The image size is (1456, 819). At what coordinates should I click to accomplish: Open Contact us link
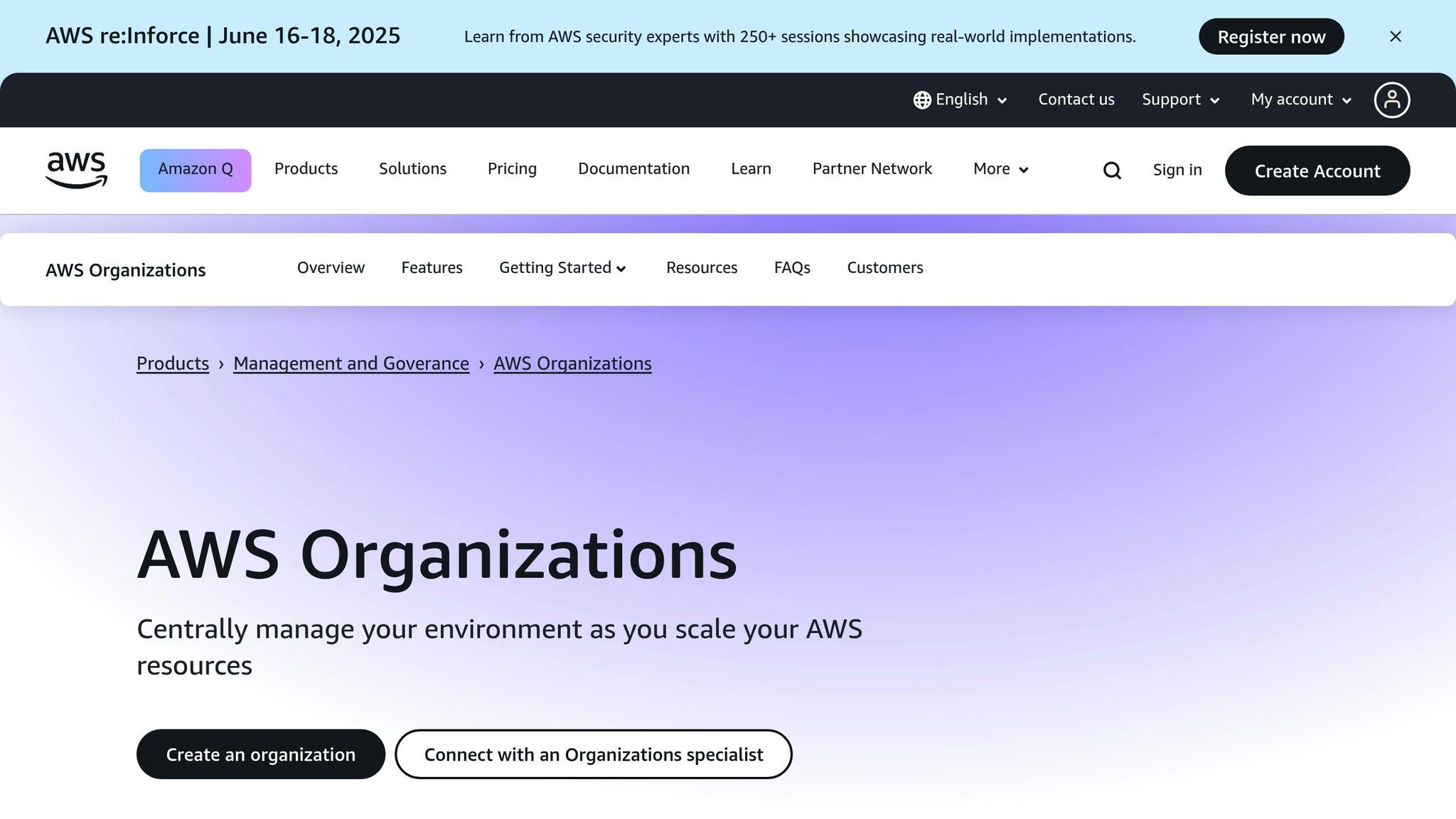coord(1076,100)
